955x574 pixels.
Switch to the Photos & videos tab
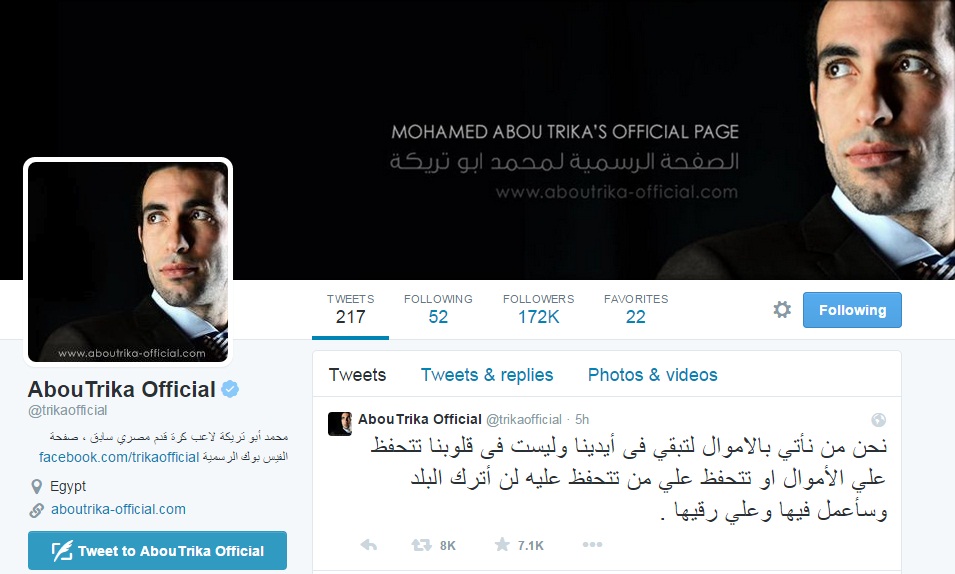point(652,375)
